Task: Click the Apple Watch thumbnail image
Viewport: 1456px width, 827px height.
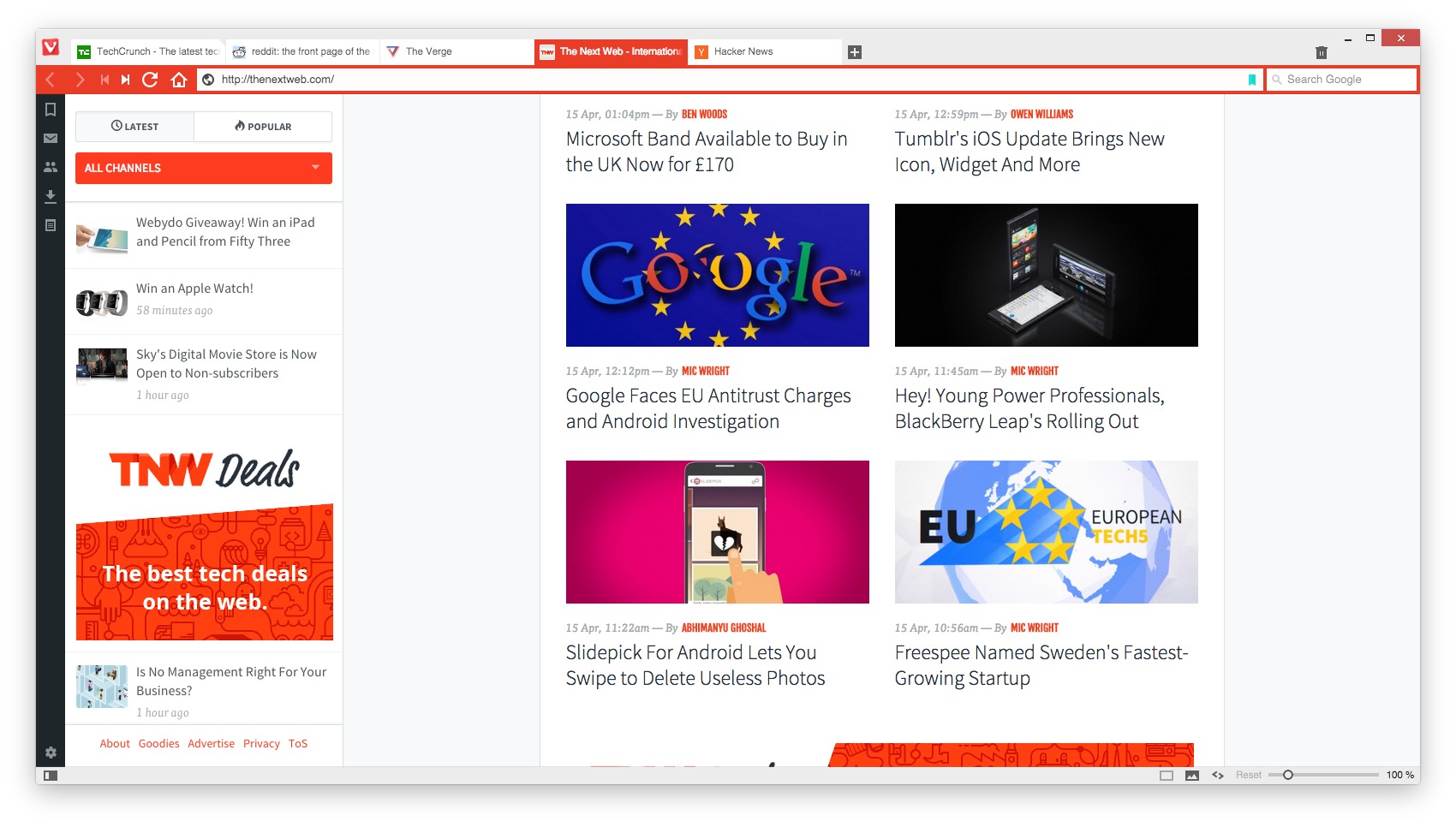Action: pyautogui.click(x=102, y=302)
